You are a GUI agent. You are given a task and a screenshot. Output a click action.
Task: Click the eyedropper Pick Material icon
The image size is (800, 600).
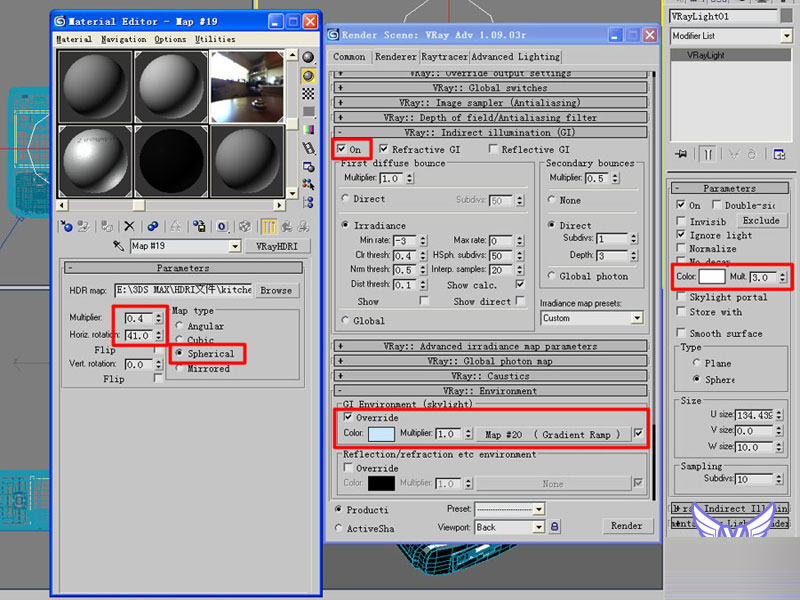118,246
